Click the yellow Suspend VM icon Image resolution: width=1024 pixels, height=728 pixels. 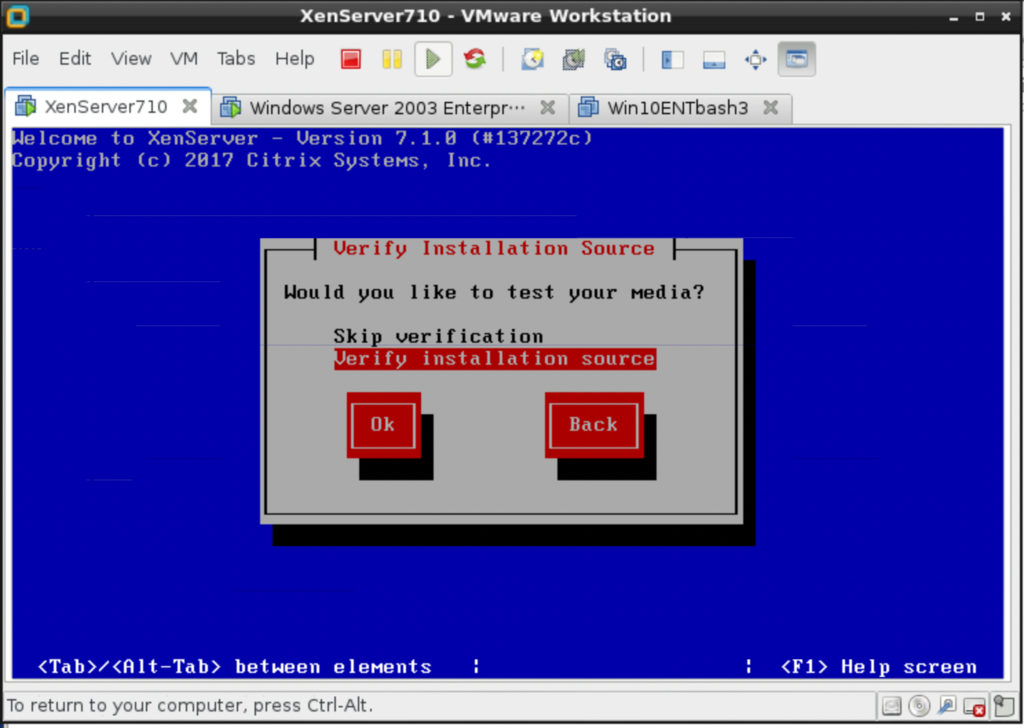coord(392,59)
